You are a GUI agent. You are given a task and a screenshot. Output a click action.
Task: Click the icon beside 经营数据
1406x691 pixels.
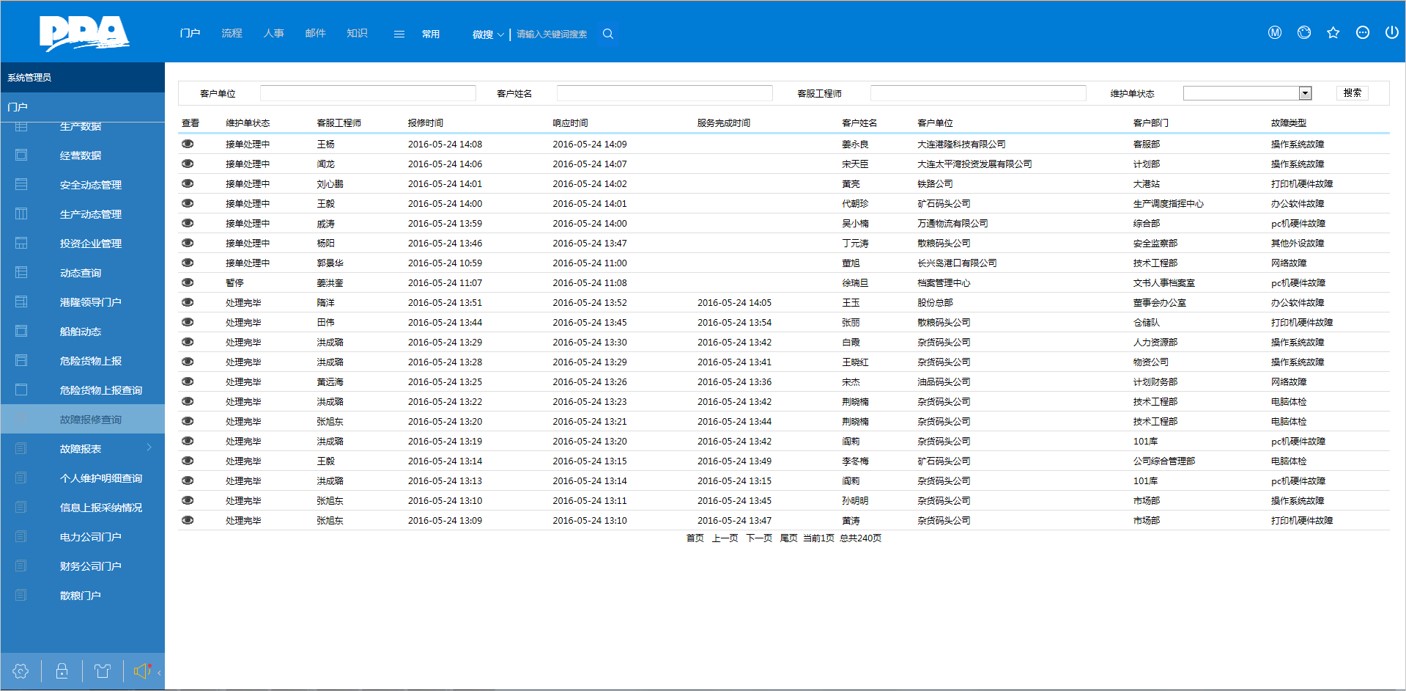[x=21, y=155]
